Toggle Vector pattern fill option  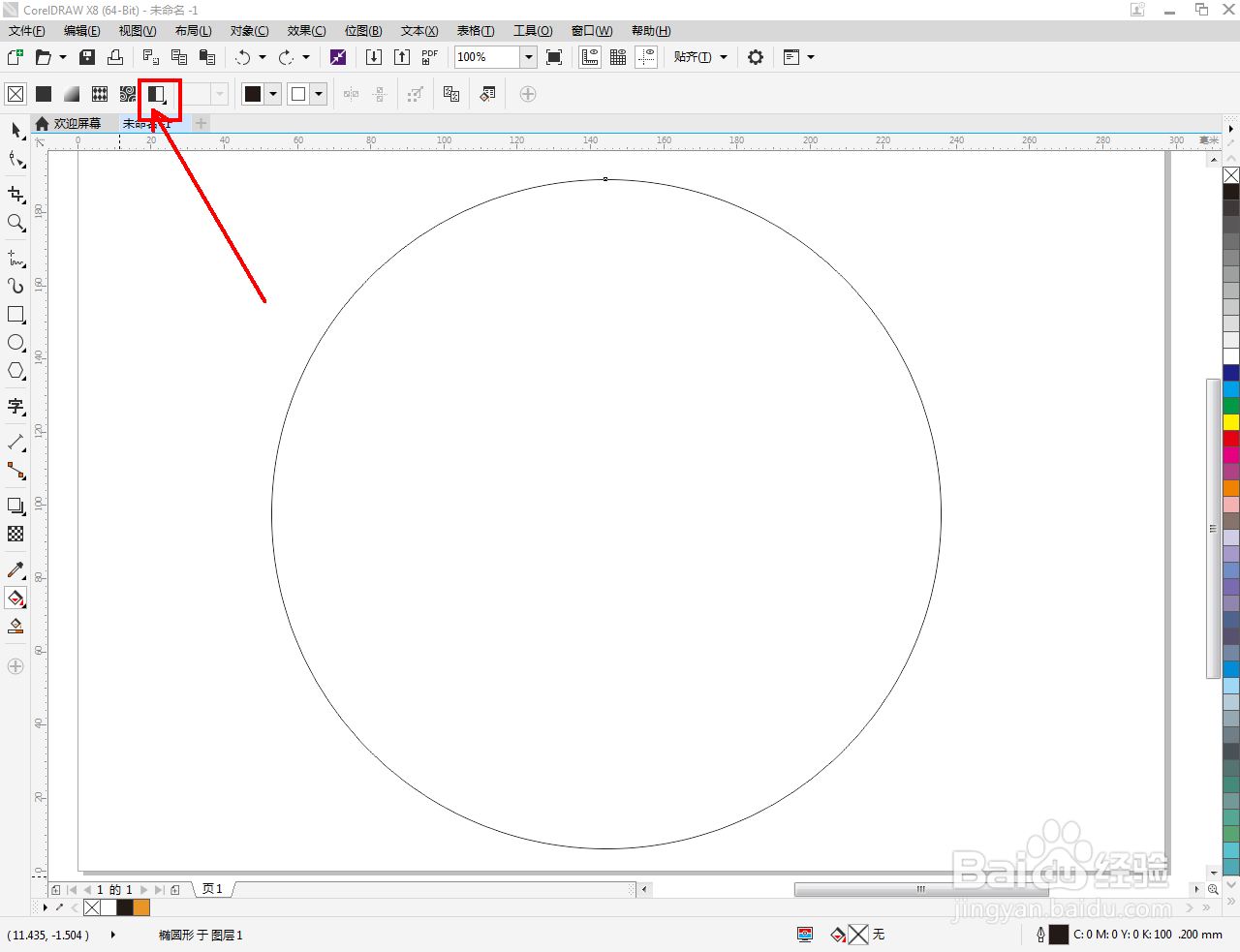[100, 94]
